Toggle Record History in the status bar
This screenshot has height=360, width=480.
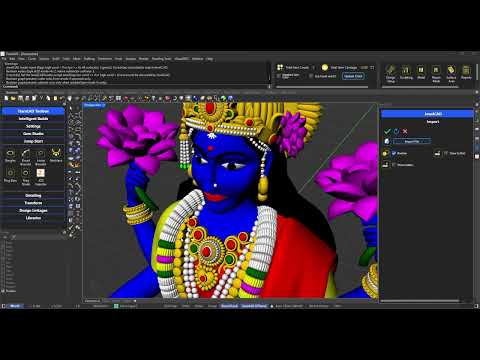(x=318, y=306)
